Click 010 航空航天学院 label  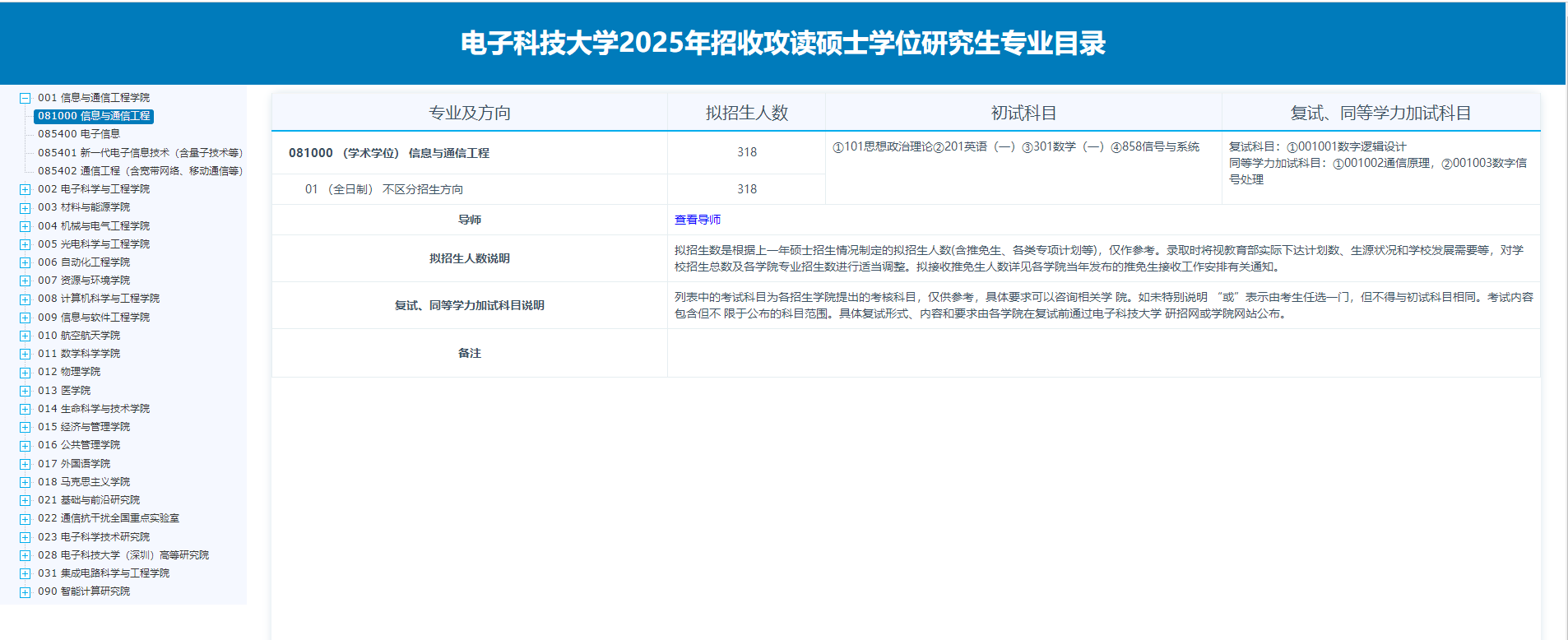click(79, 336)
